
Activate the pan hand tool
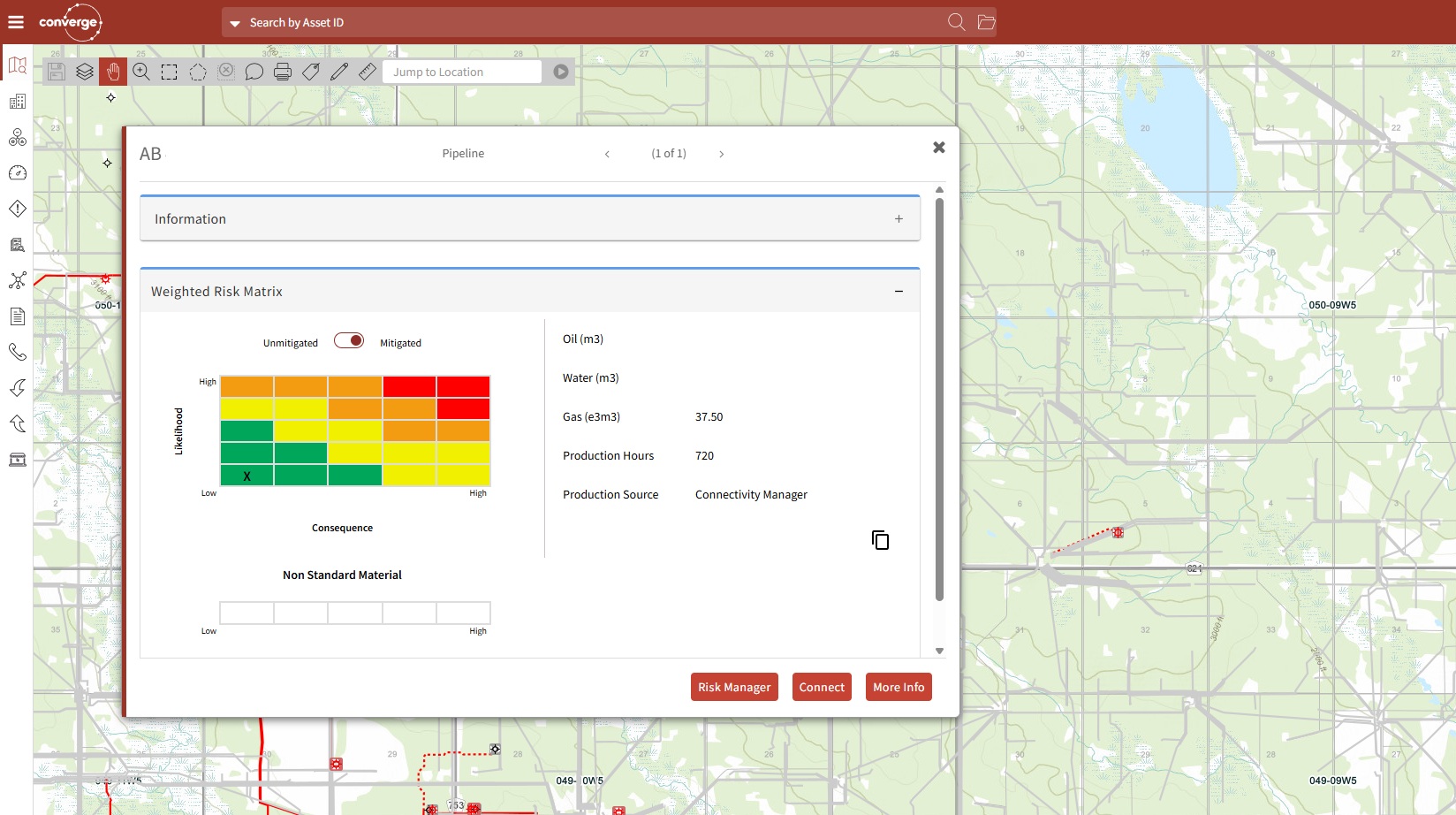113,72
